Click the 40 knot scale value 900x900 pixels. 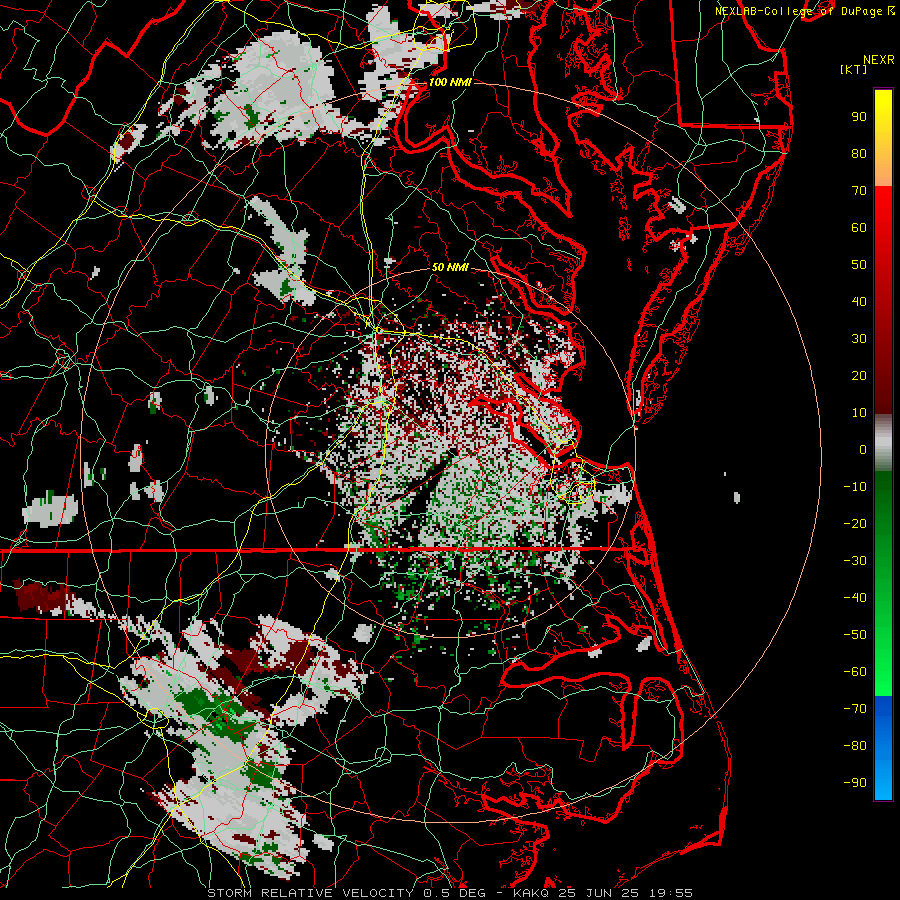(859, 301)
